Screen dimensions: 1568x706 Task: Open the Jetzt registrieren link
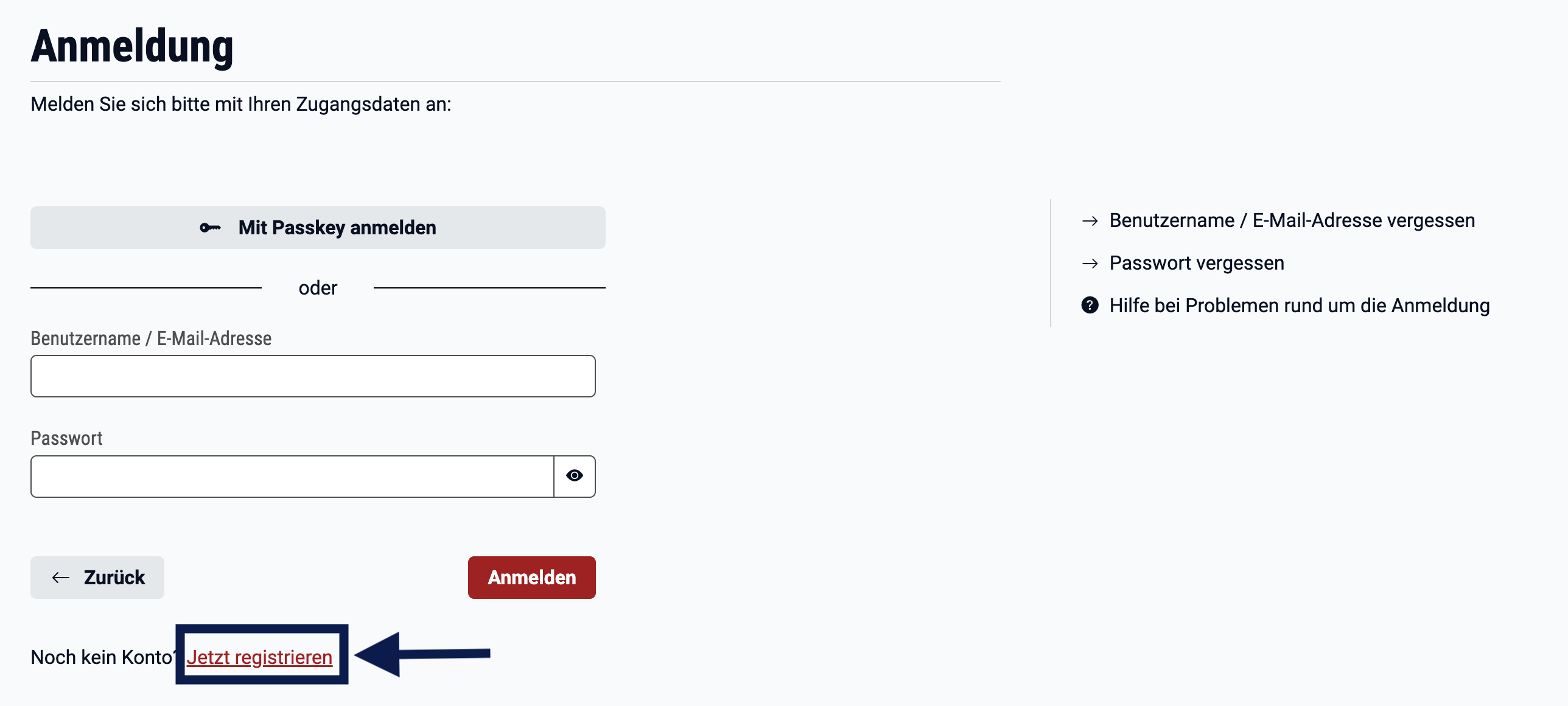[259, 657]
